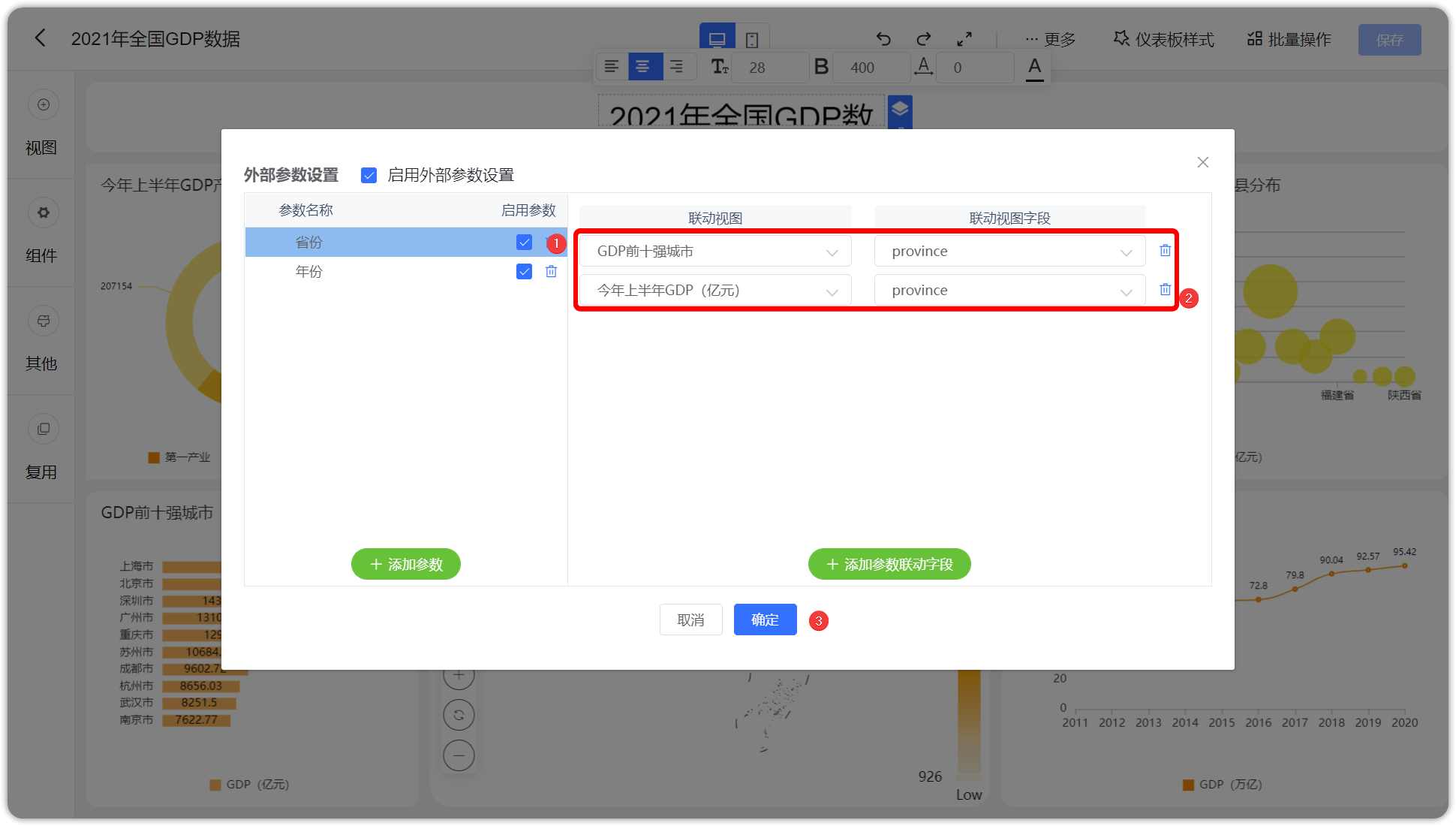The height and width of the screenshot is (826, 1456).
Task: Open the 今年上半年GDP linked view dropdown
Action: [x=715, y=290]
